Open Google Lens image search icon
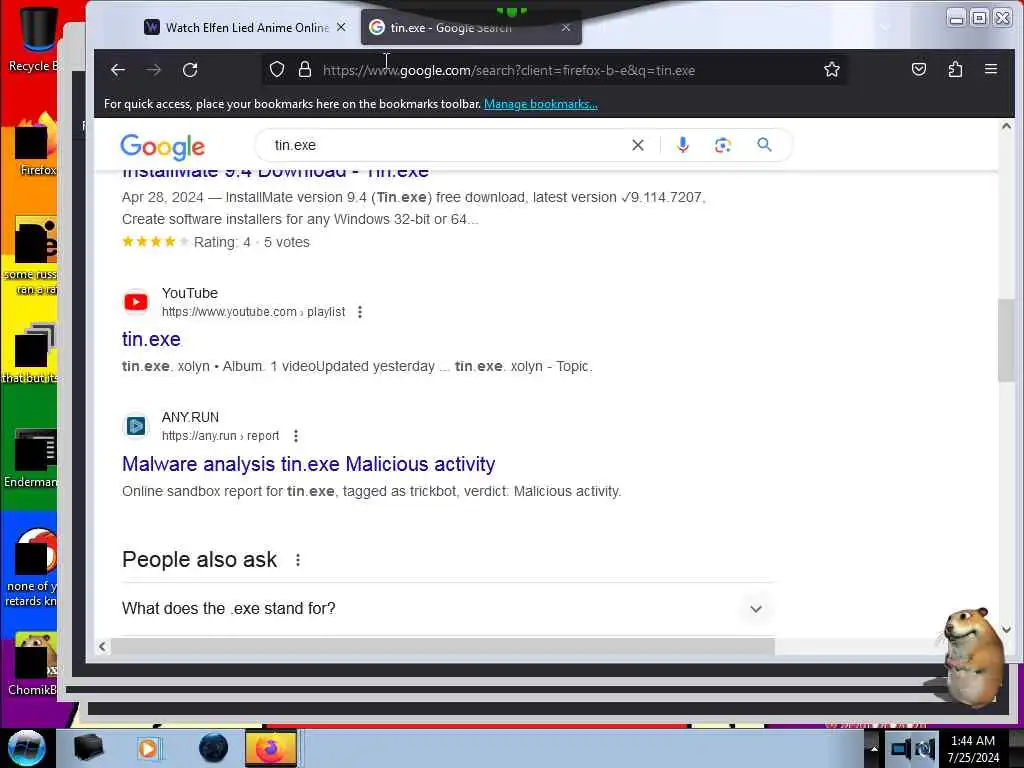Screen dimensions: 1024x768 click(722, 145)
